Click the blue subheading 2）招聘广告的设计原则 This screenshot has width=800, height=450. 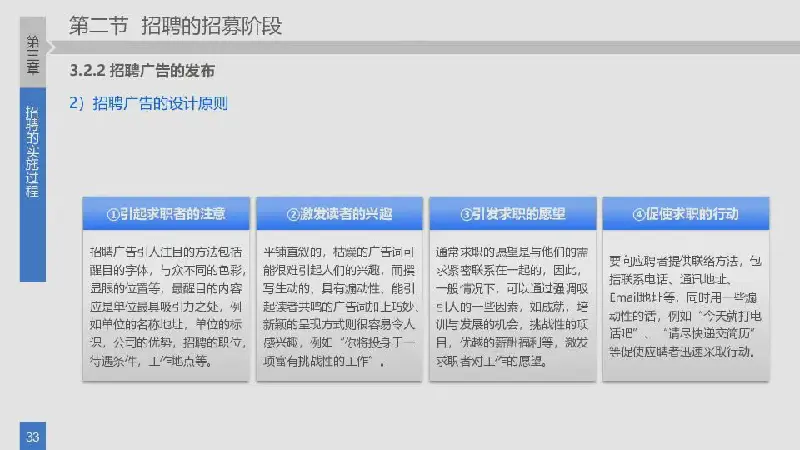coord(148,104)
